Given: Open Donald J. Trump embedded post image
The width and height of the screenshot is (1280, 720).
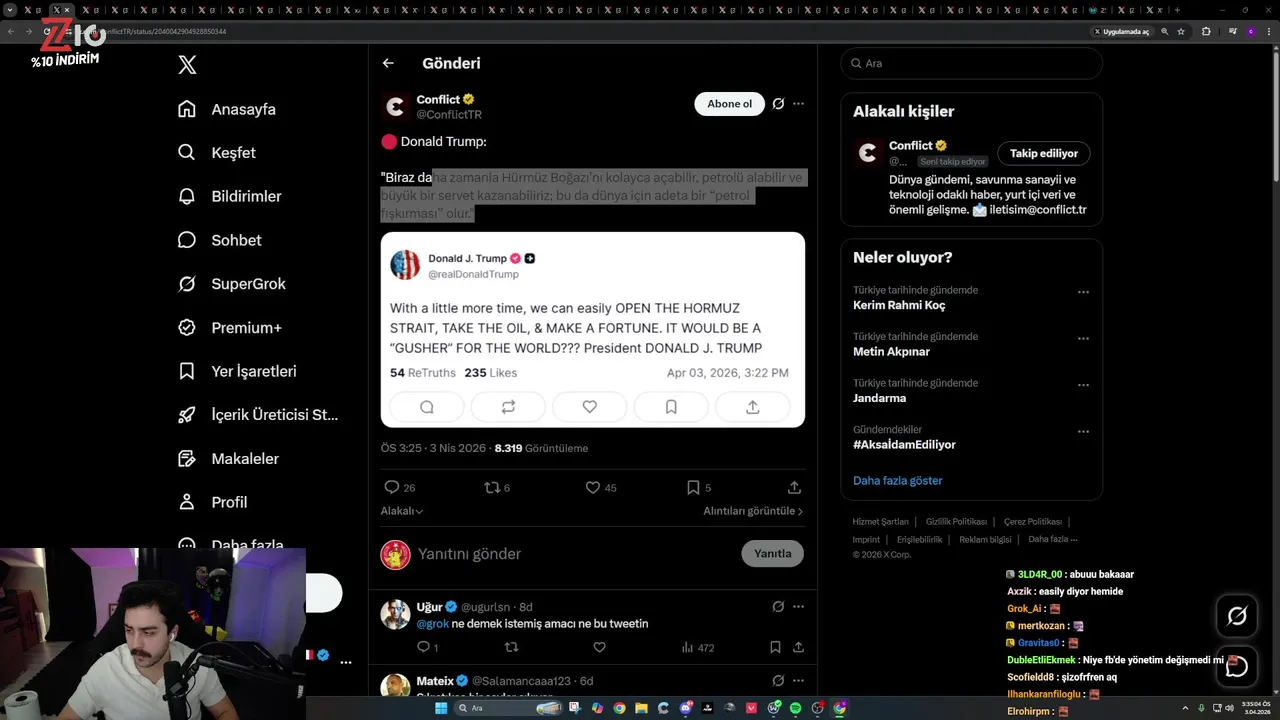Looking at the screenshot, I should coord(592,330).
